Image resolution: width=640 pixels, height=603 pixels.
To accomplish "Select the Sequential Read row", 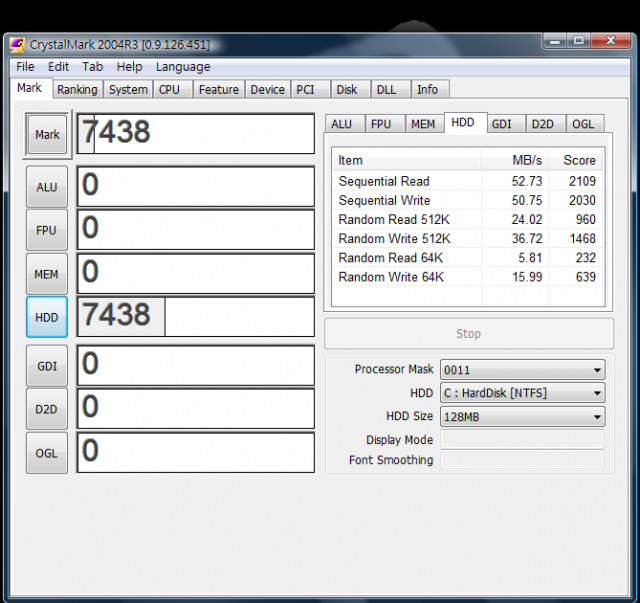I will 468,181.
